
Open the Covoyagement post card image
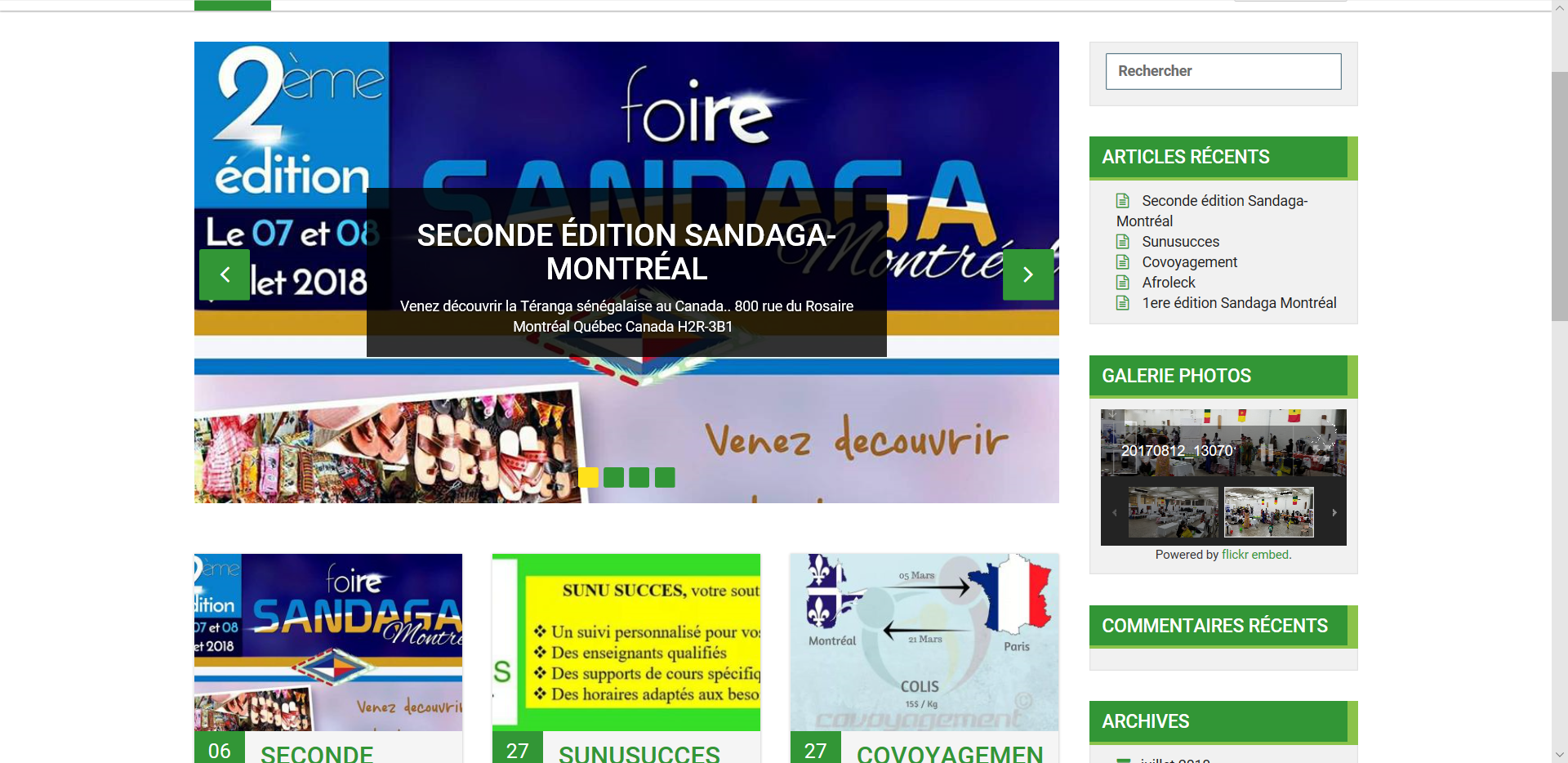point(924,642)
